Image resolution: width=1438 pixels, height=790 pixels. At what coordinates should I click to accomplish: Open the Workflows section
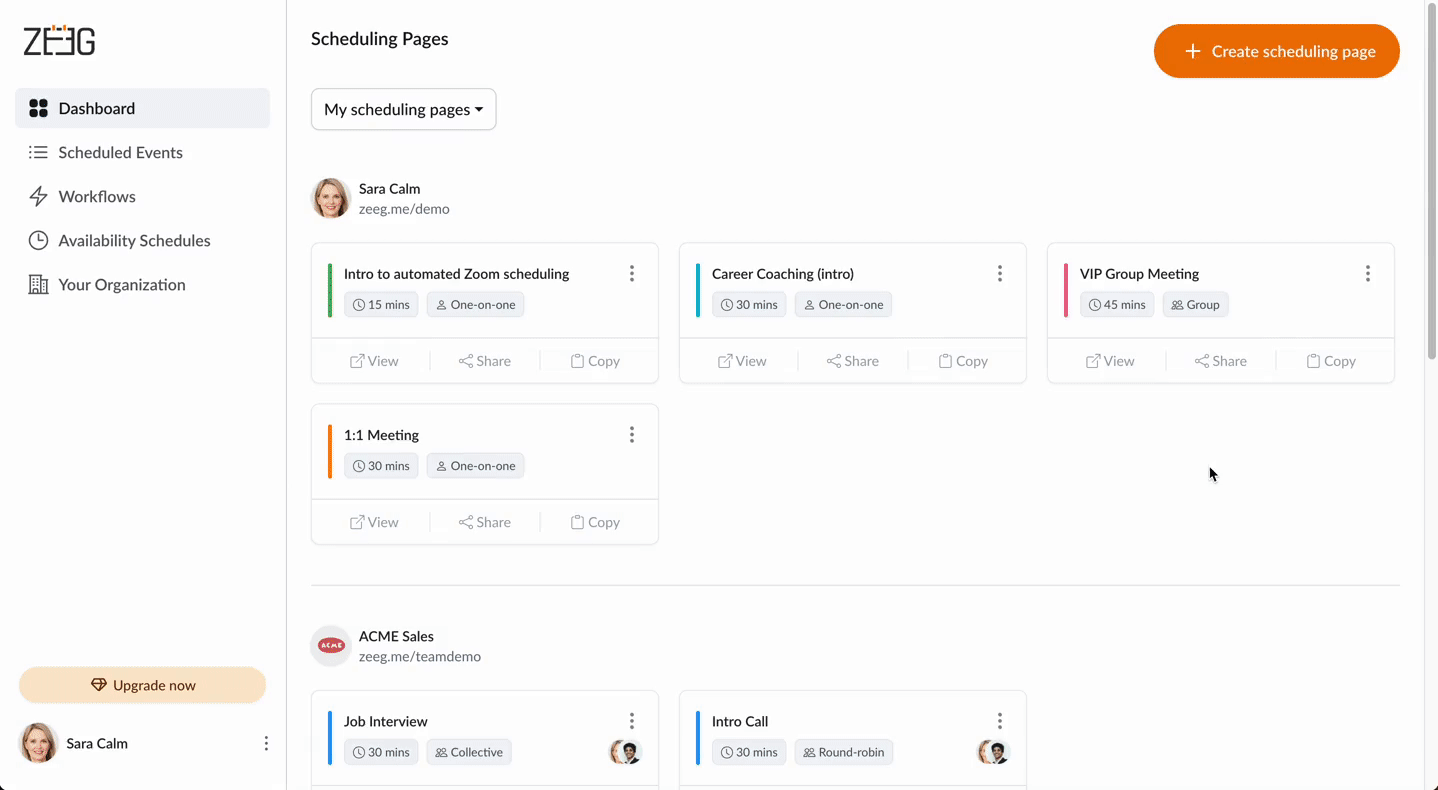(97, 197)
